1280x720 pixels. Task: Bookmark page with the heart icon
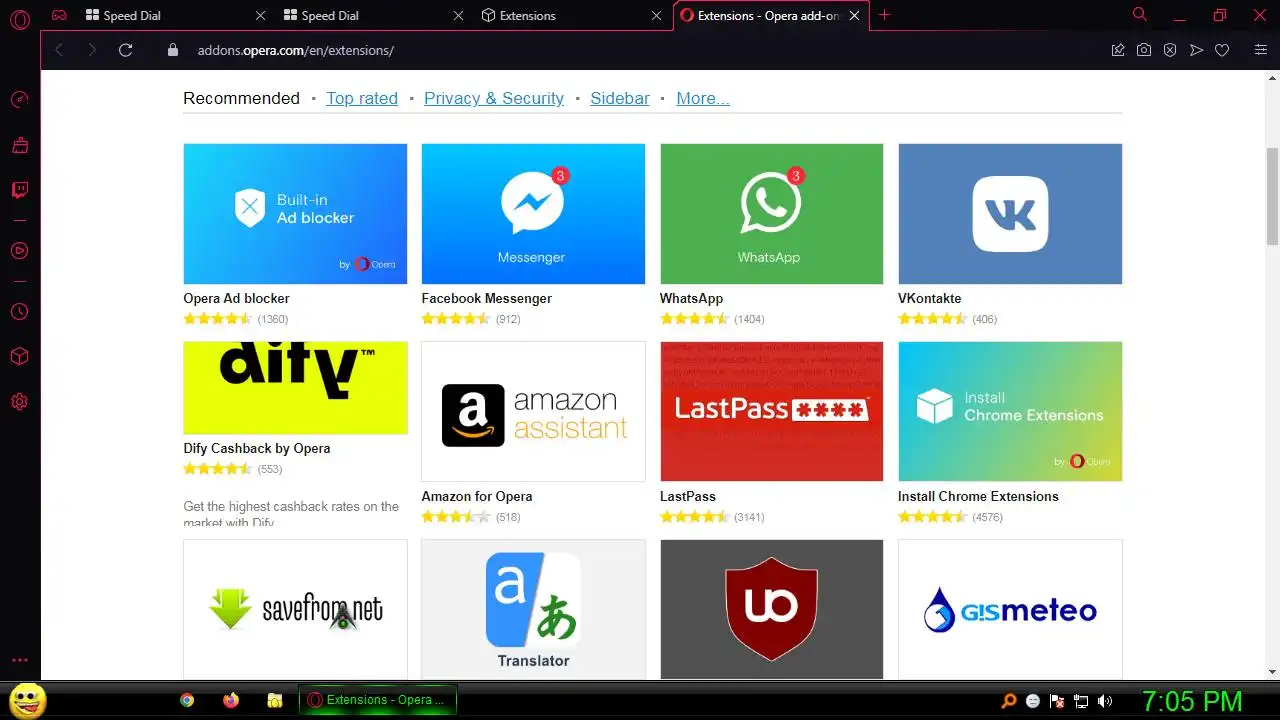1222,50
